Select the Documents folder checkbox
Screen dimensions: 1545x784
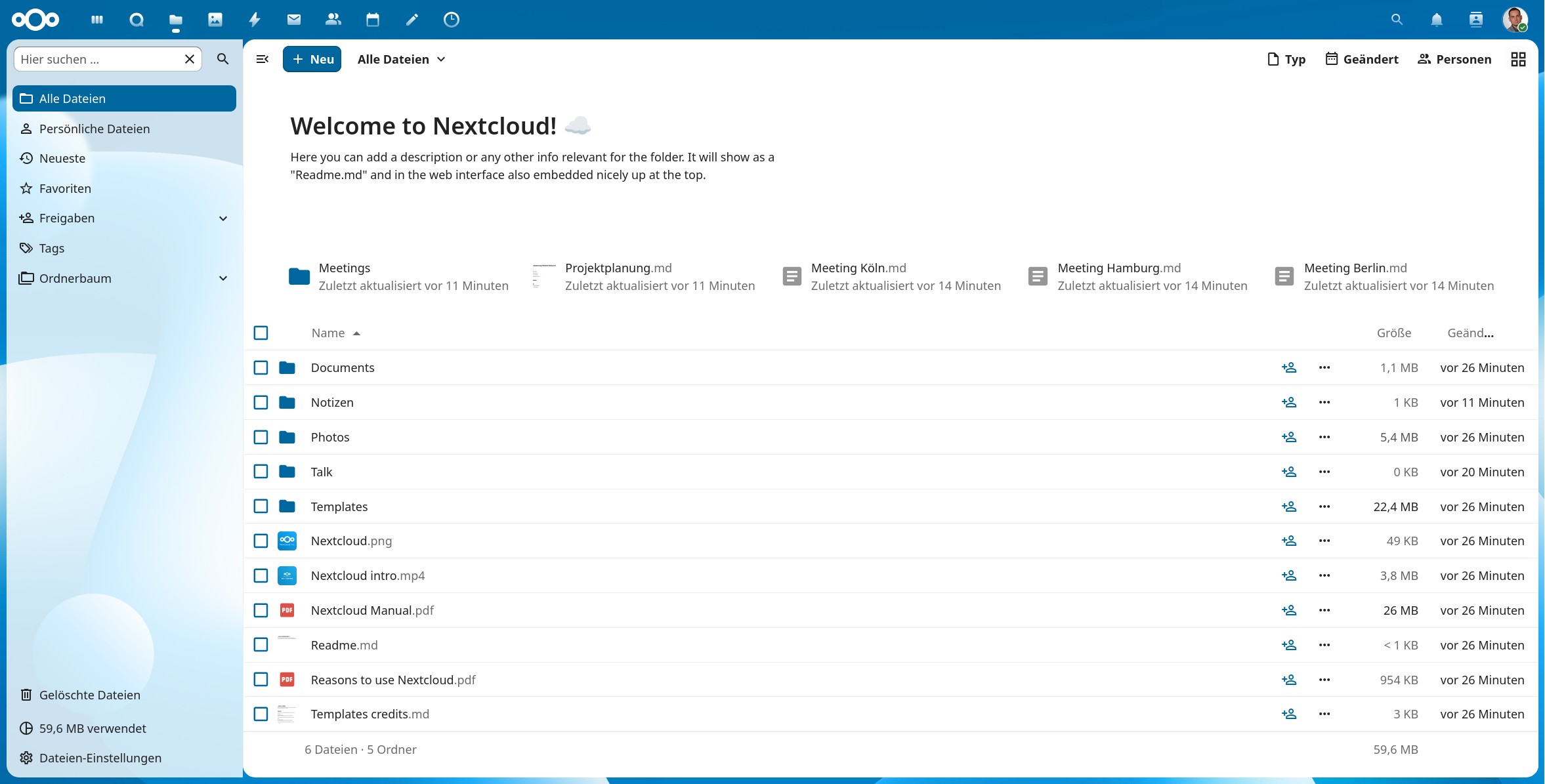tap(261, 367)
